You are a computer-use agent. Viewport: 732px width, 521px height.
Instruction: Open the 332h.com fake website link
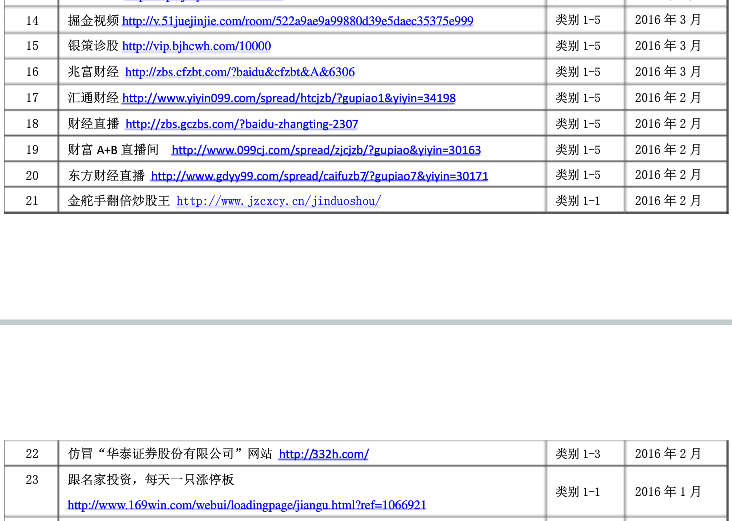coord(323,454)
